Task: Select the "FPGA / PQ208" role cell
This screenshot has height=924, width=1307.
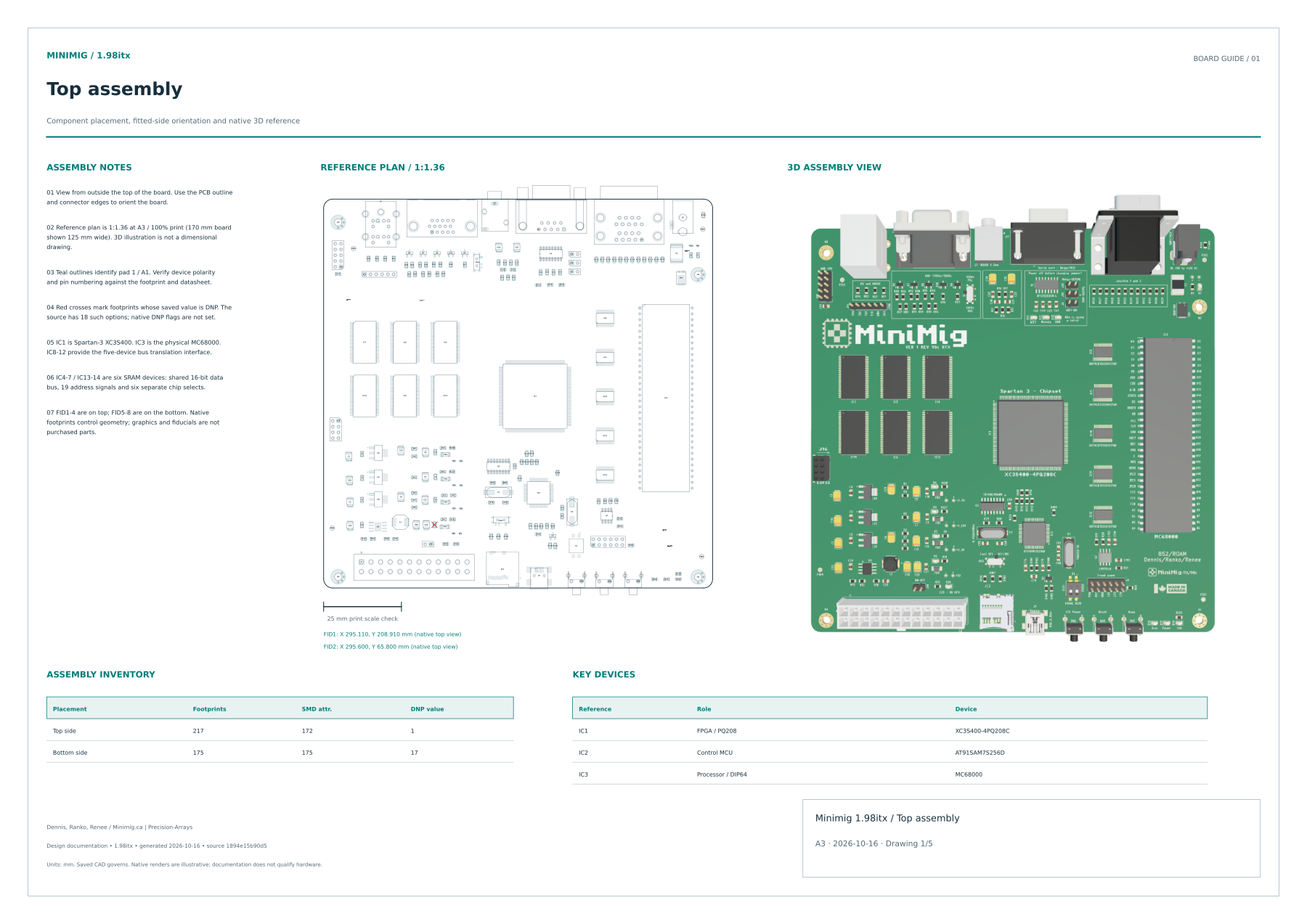Action: pos(717,731)
